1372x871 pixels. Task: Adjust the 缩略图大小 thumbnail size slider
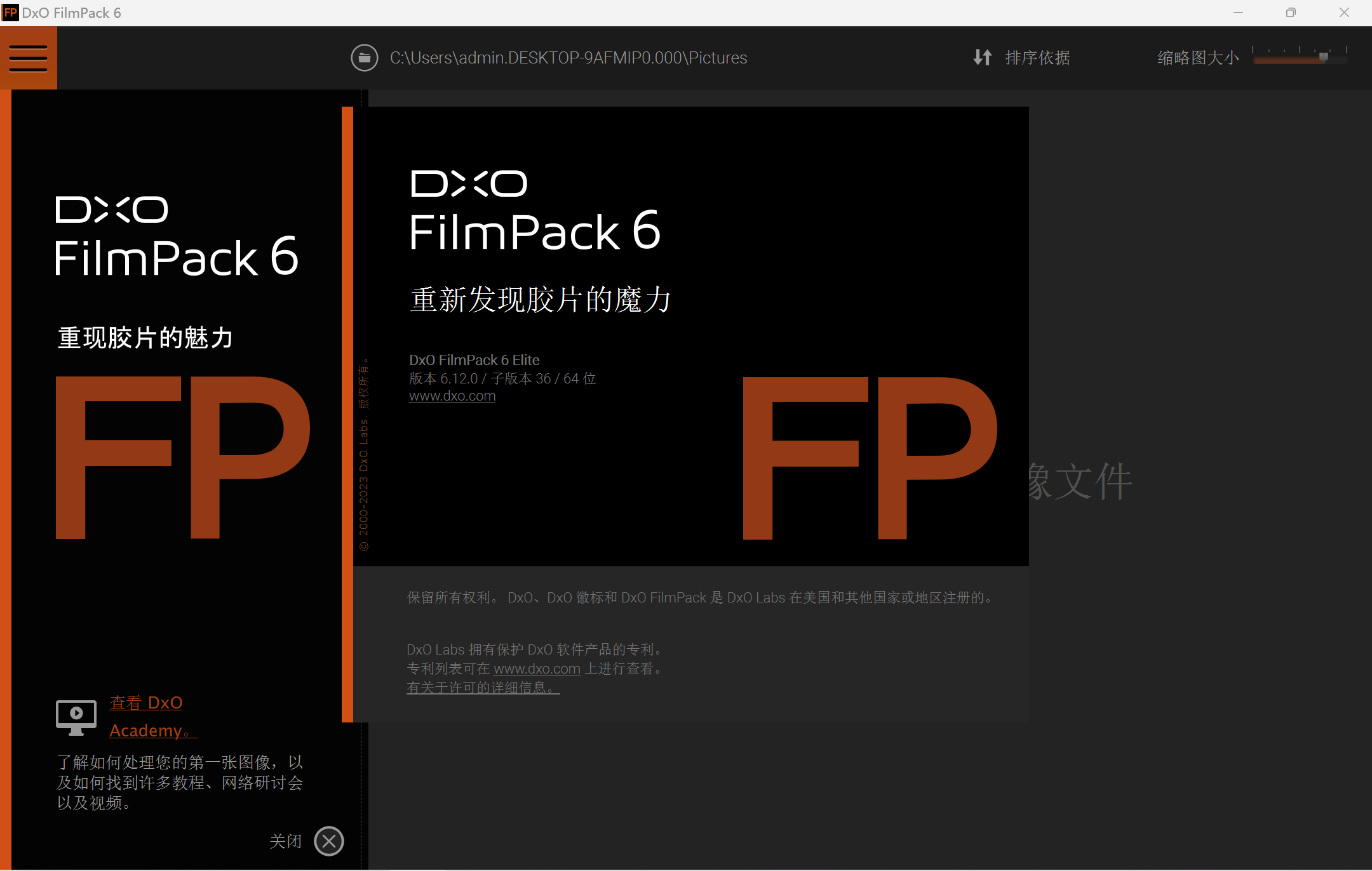[1300, 57]
